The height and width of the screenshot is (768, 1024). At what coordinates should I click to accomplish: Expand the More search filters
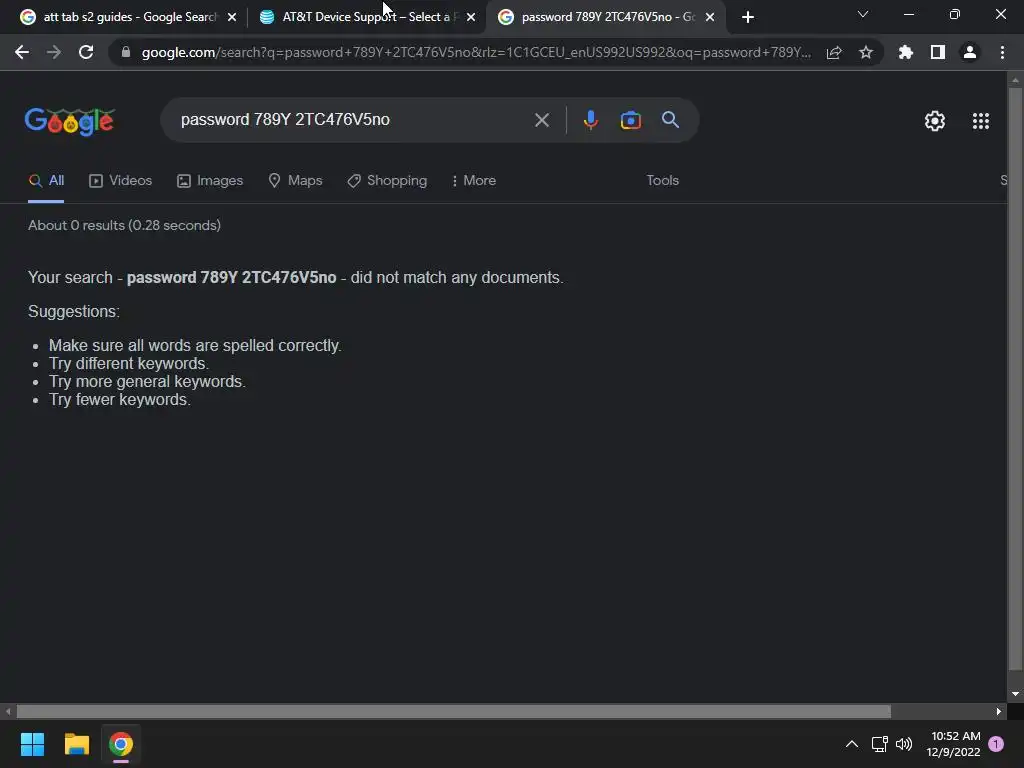coord(473,180)
